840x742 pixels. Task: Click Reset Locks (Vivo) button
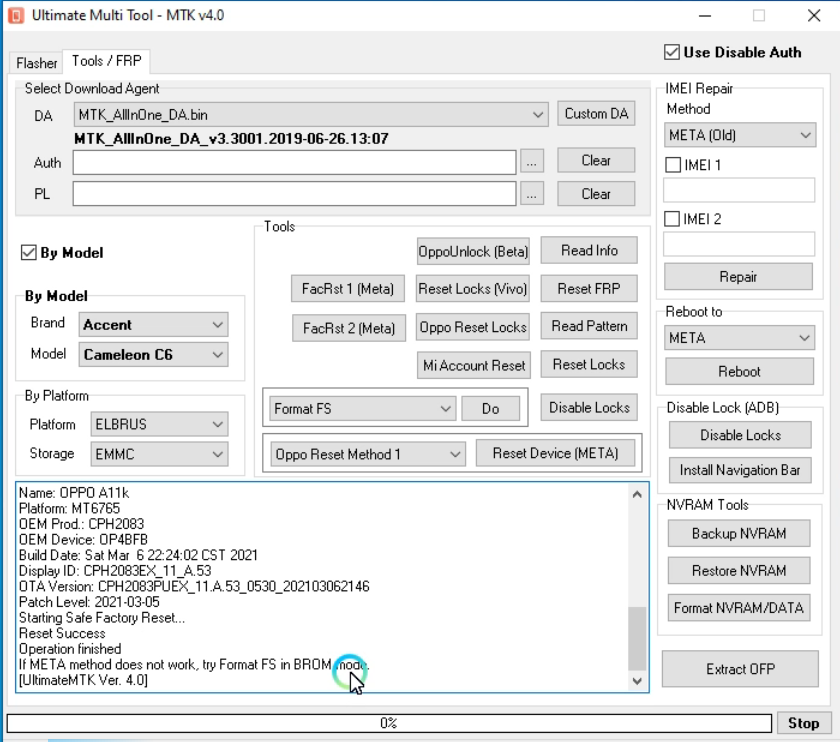(472, 289)
